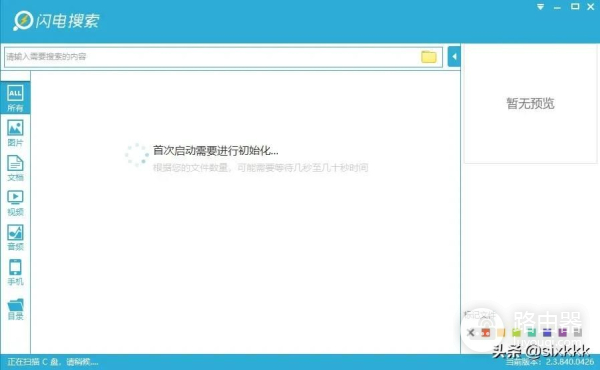This screenshot has height=370, width=600.
Task: Mark file with teal green tag
Action: (x=532, y=333)
